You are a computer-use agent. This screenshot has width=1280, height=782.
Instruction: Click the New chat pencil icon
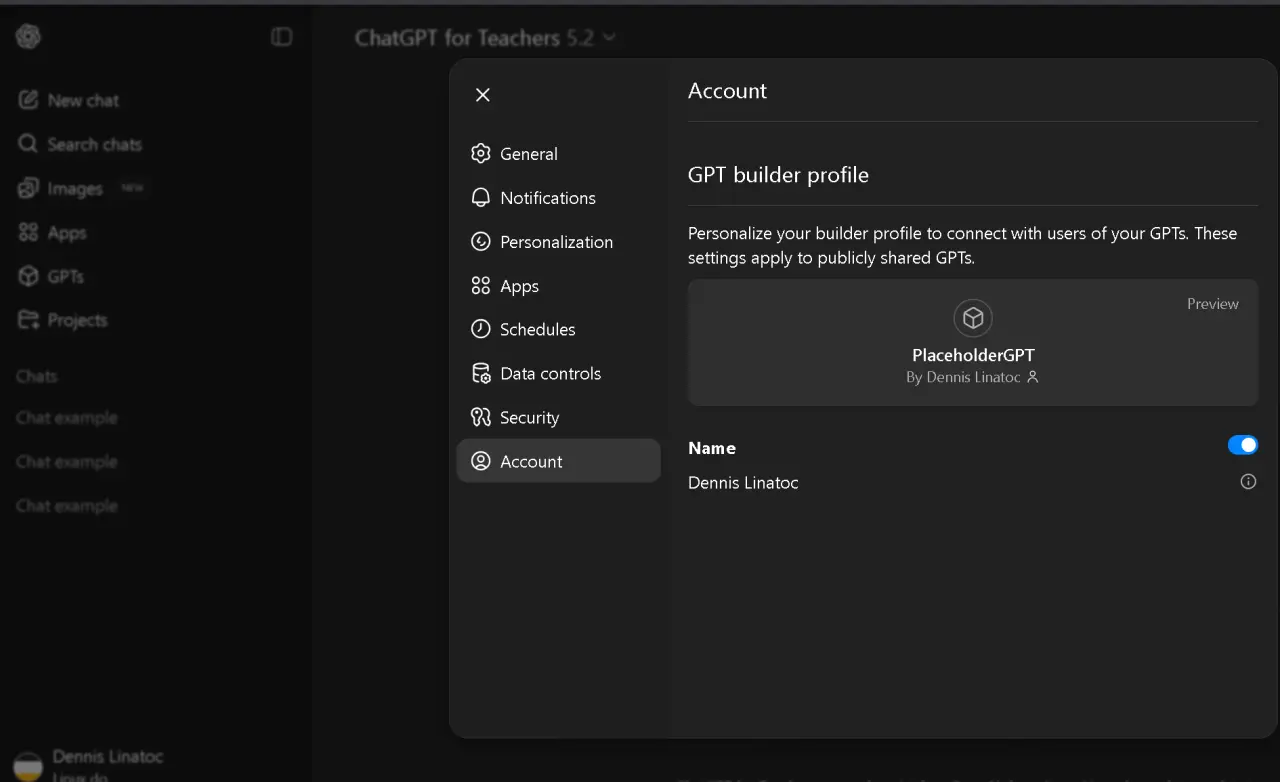pos(28,100)
